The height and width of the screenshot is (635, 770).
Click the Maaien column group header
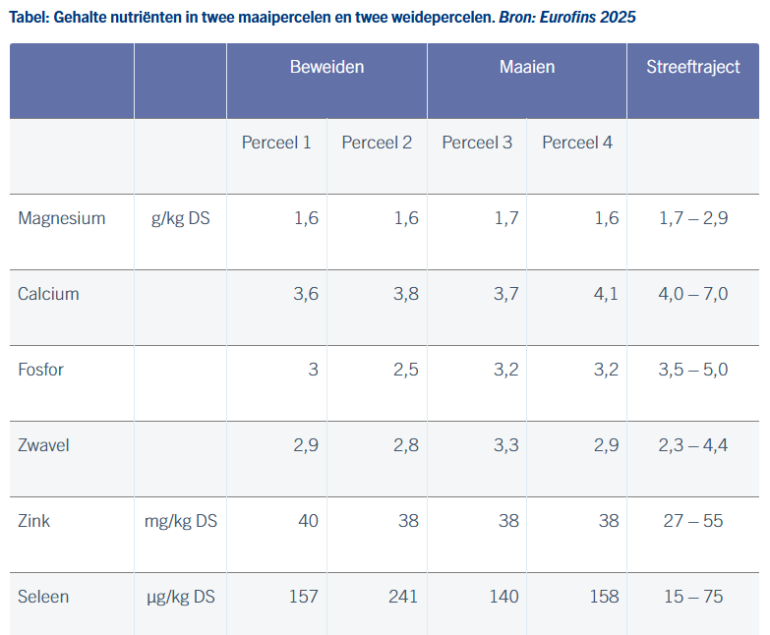click(527, 68)
